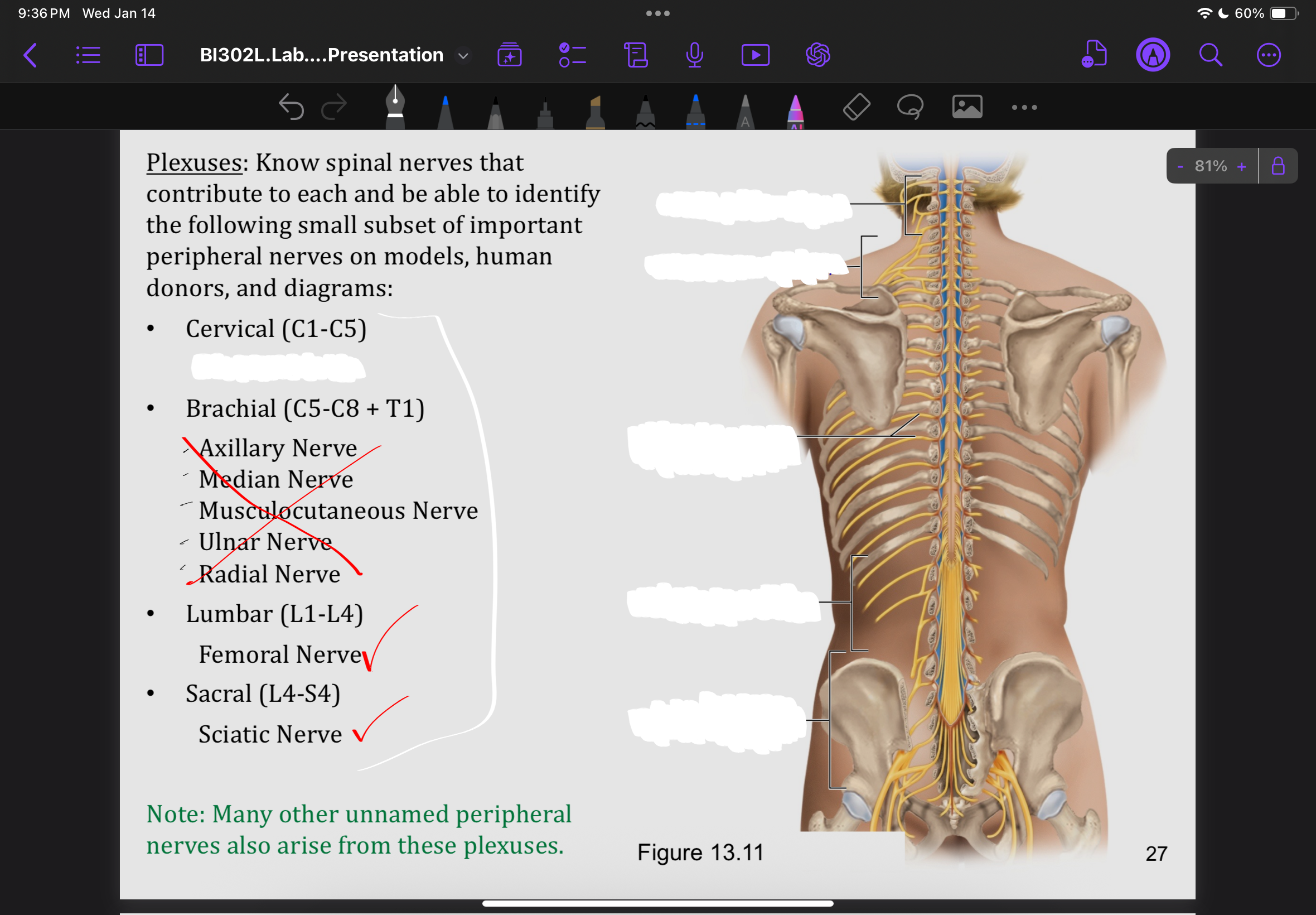Image resolution: width=1316 pixels, height=915 pixels.
Task: Increase zoom with the plus button
Action: point(1241,166)
